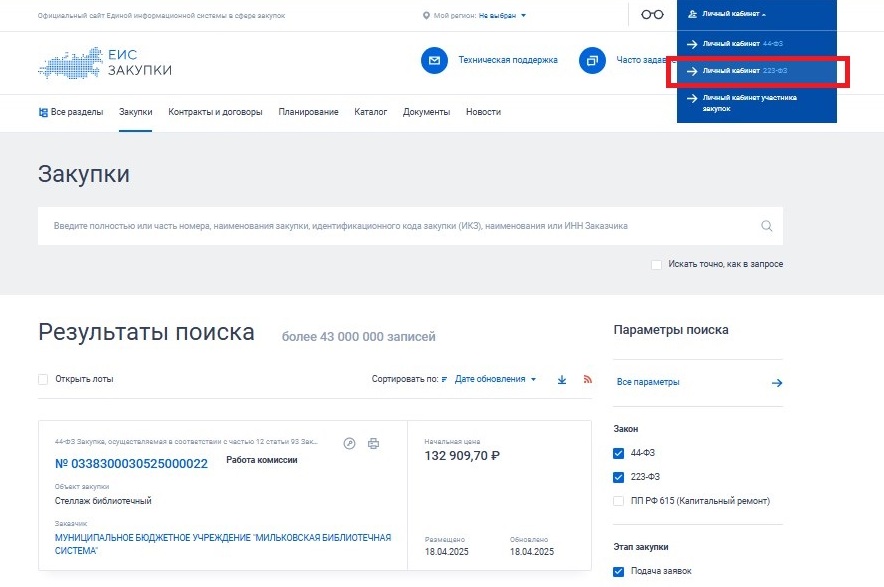Open the ЕИС Закупки logo homepage
This screenshot has height=587, width=884.
(105, 62)
